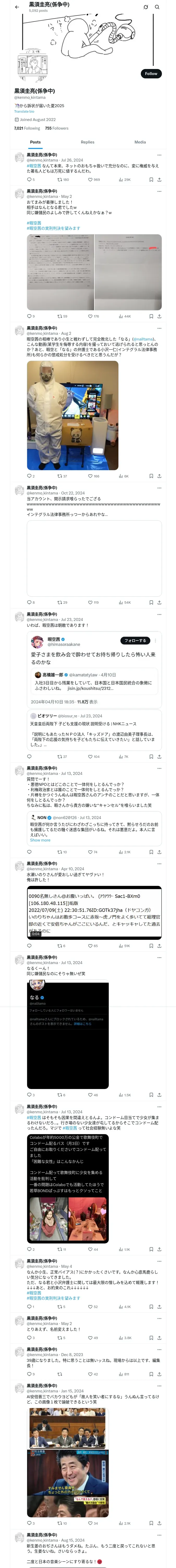Click the Grok icon beside search
This screenshot has width=176, height=1568.
point(146,7)
